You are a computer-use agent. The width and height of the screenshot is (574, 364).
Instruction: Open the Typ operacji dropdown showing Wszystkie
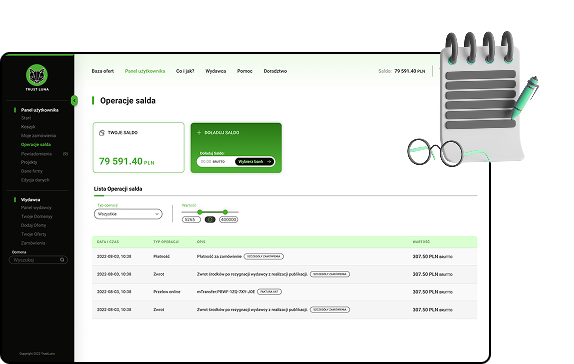128,214
